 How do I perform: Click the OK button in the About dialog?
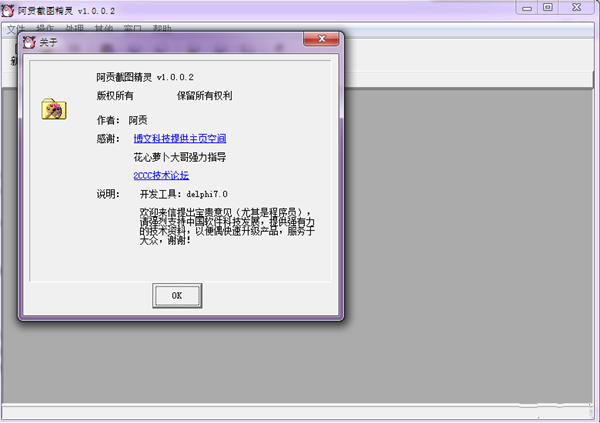coord(176,295)
